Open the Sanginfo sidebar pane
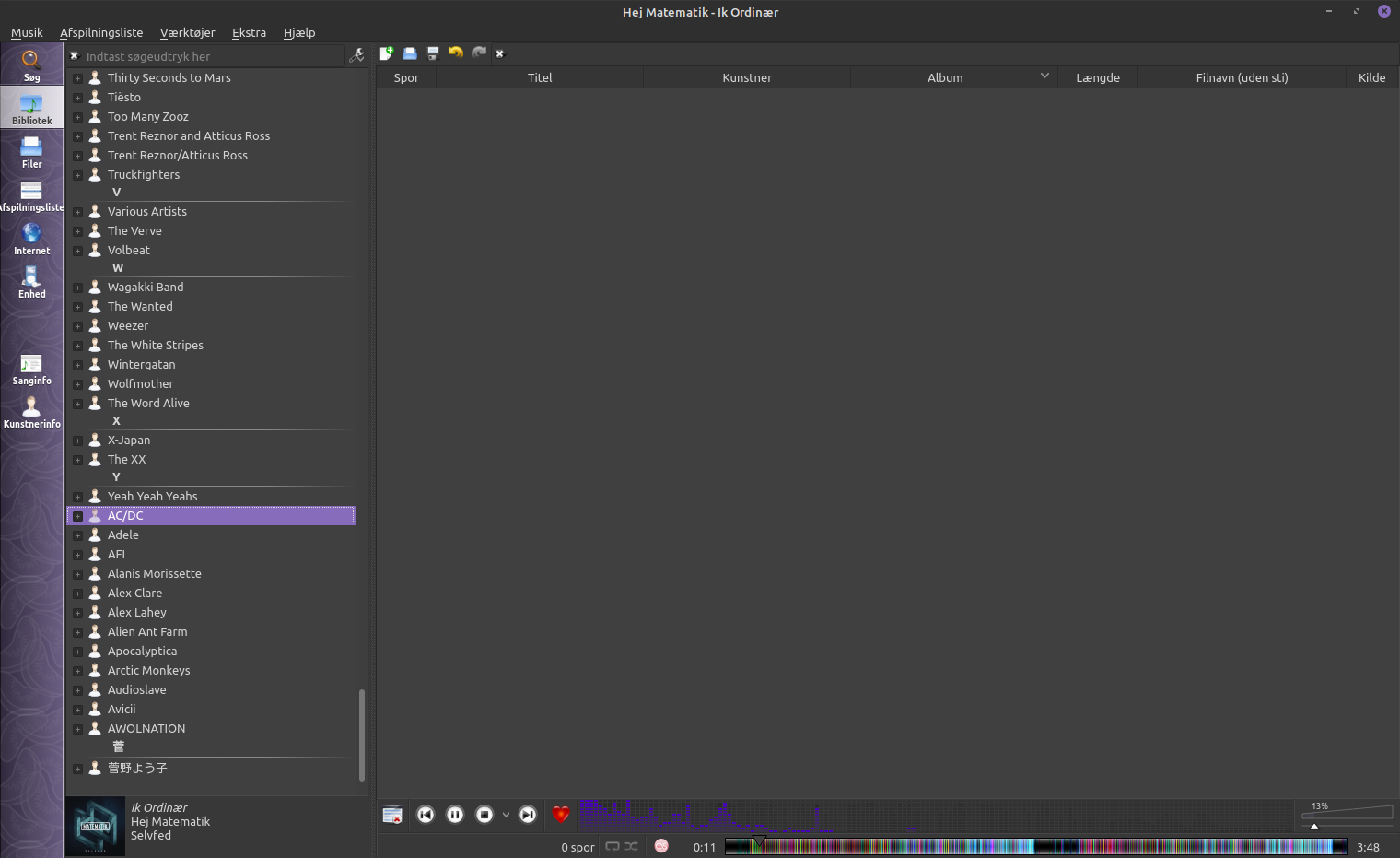1400x858 pixels. (31, 370)
